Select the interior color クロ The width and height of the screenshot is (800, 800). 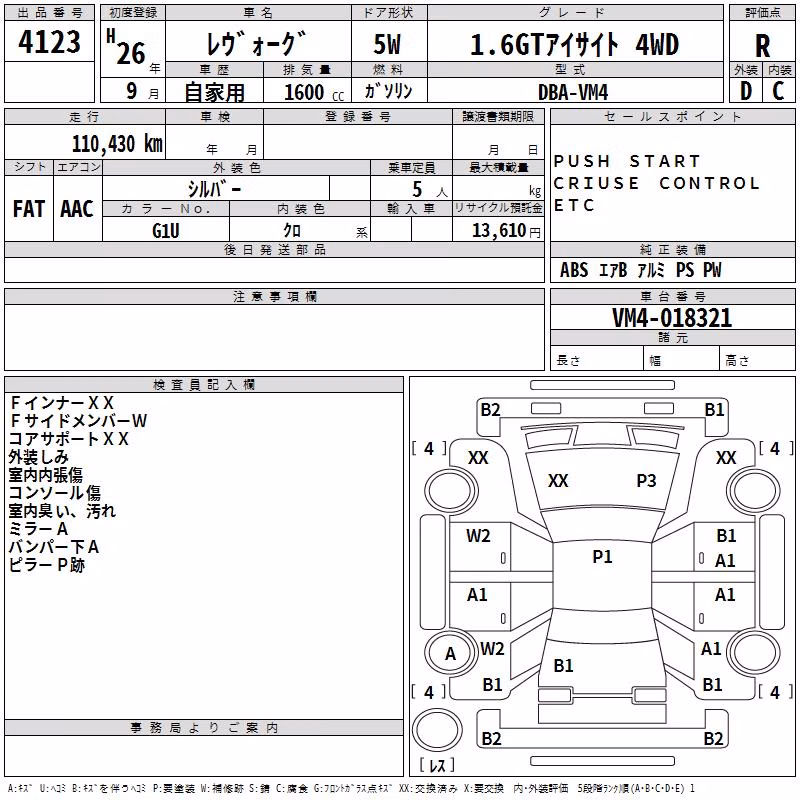292,231
